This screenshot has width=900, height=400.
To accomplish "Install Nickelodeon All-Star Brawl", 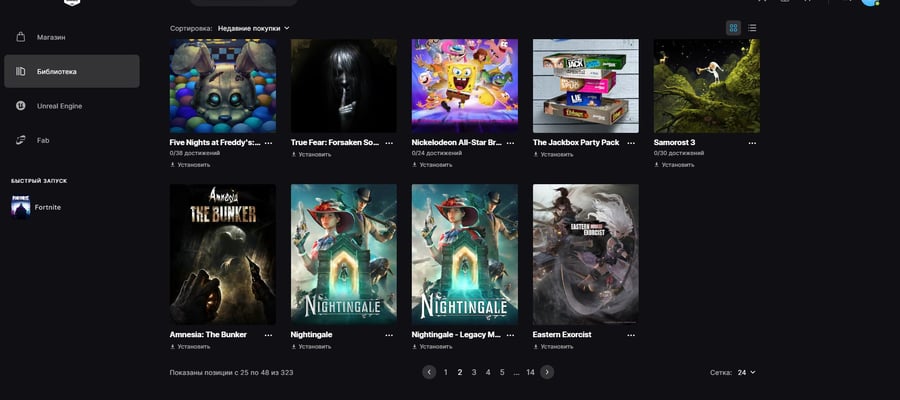I will (x=432, y=165).
